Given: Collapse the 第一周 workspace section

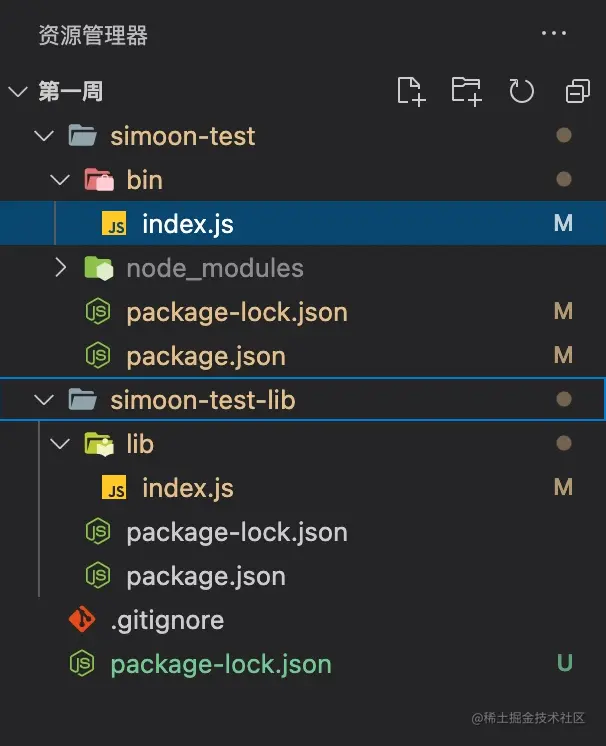Looking at the screenshot, I should [x=17, y=92].
